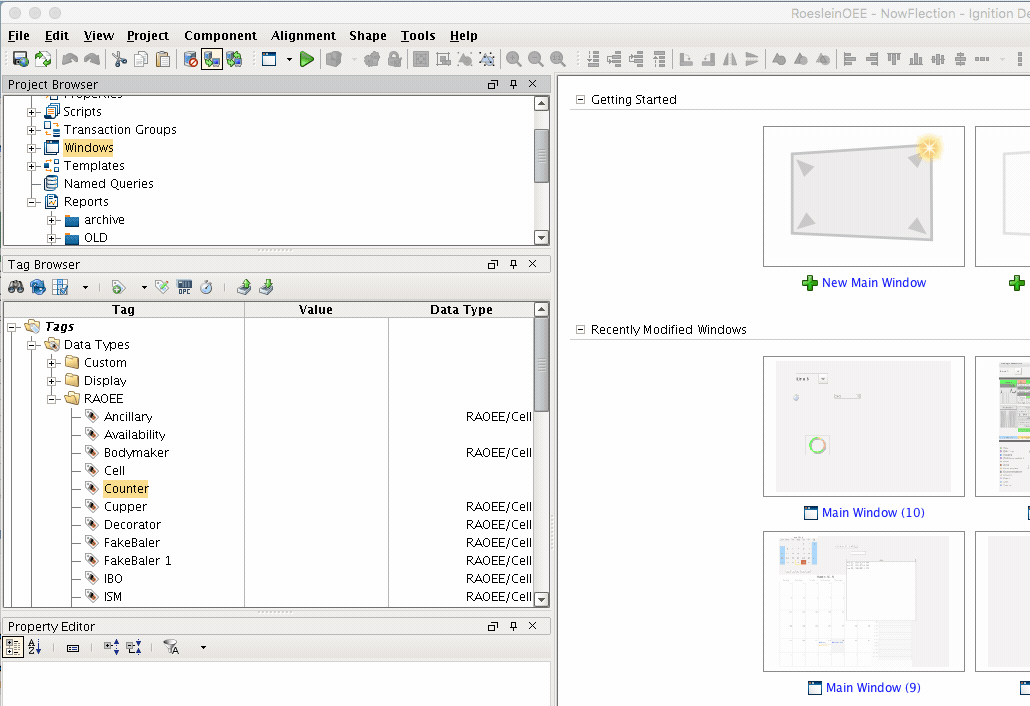The image size is (1030, 706).
Task: Click the New Main Window link
Action: click(873, 283)
